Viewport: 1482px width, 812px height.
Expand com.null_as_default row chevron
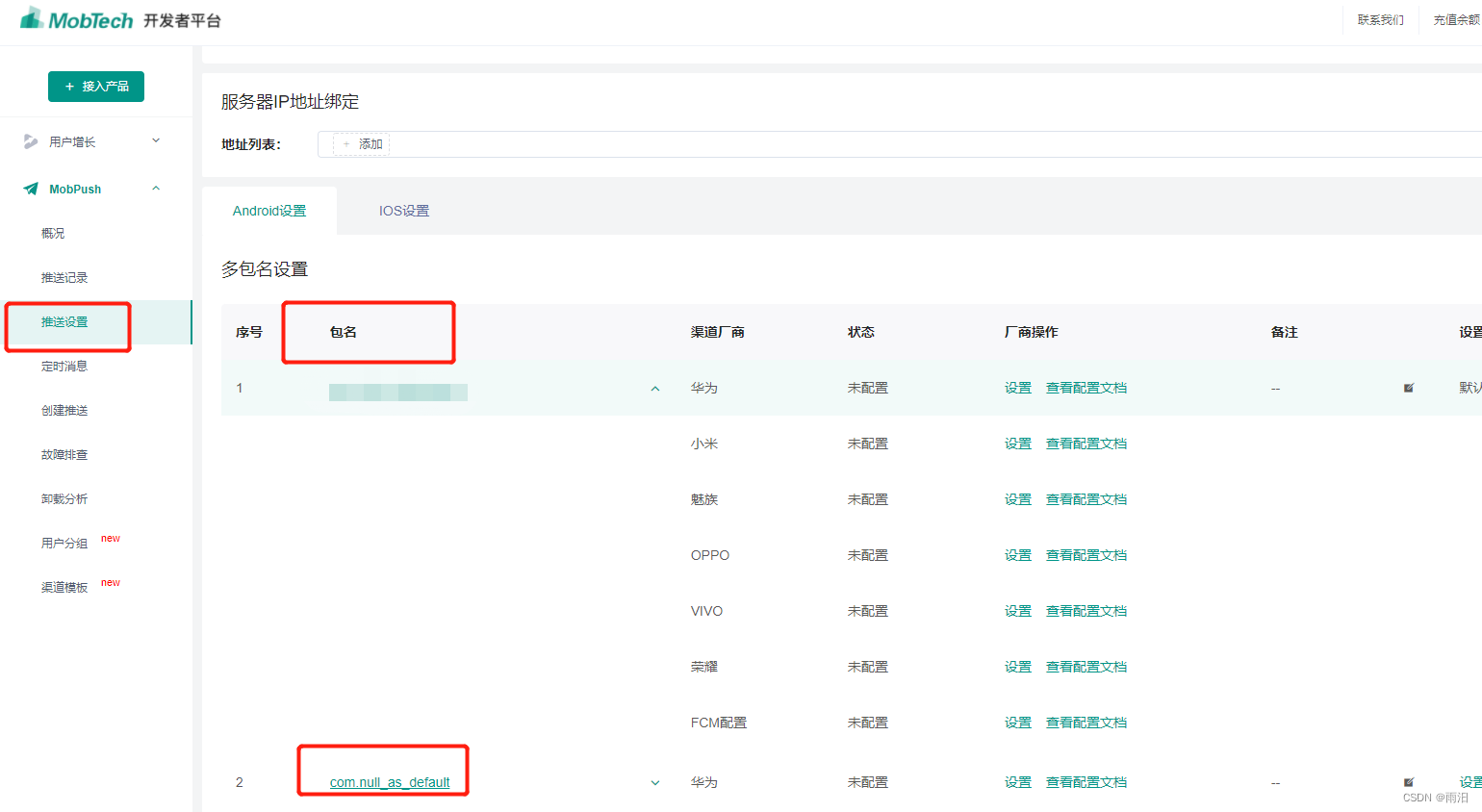(655, 783)
